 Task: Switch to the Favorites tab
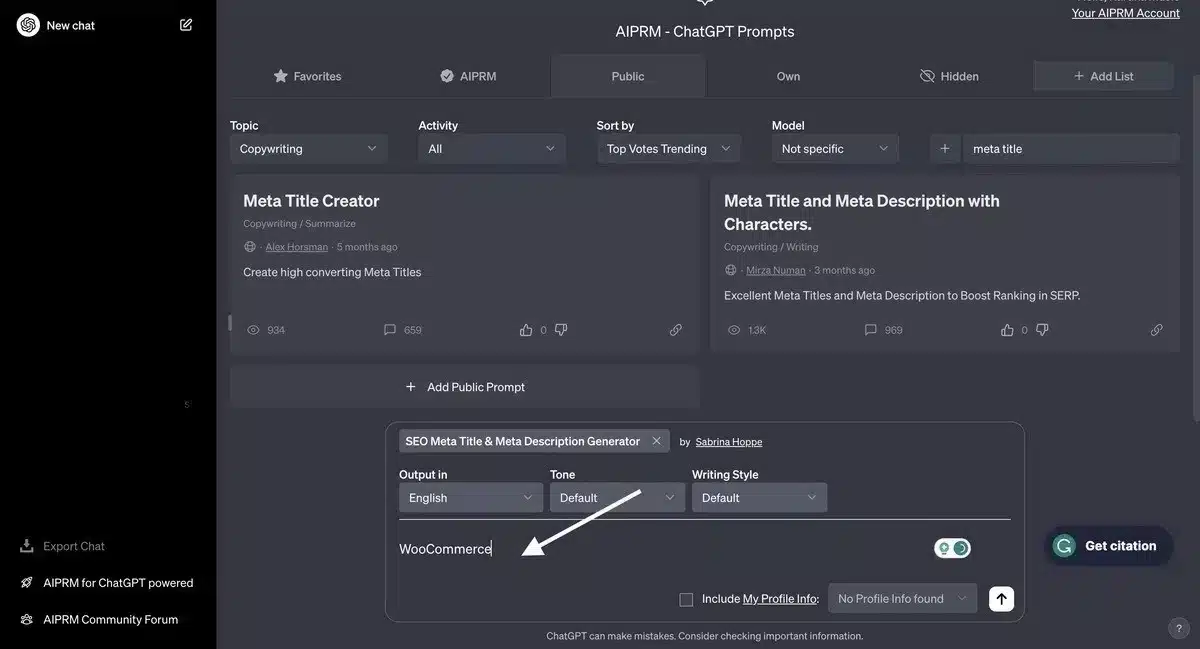coord(308,76)
